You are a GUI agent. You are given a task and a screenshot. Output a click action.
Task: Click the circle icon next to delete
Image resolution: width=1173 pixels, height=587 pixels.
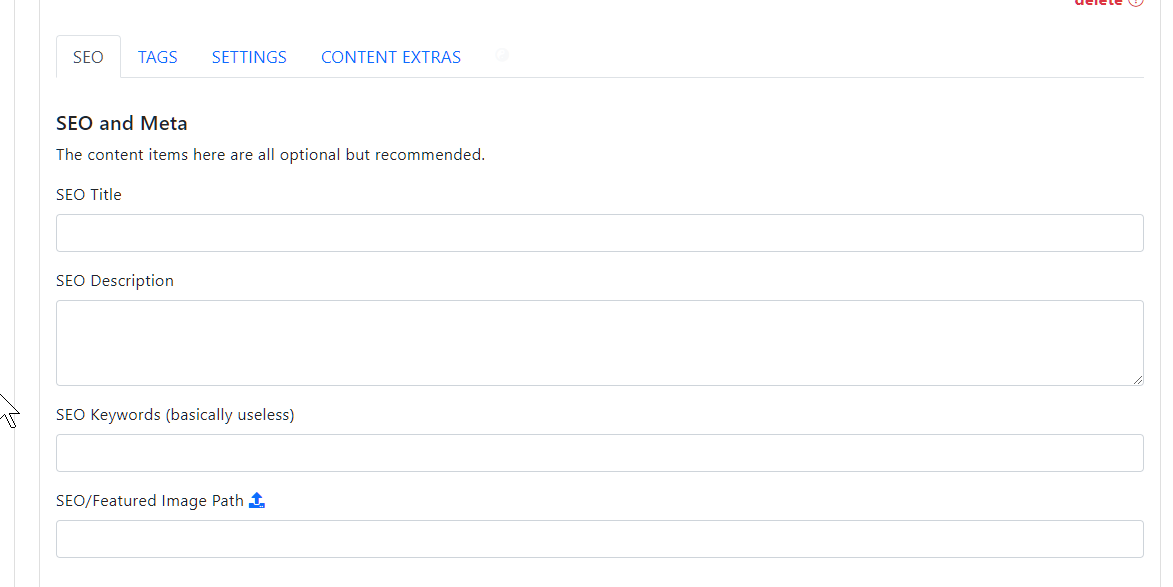(x=1136, y=3)
